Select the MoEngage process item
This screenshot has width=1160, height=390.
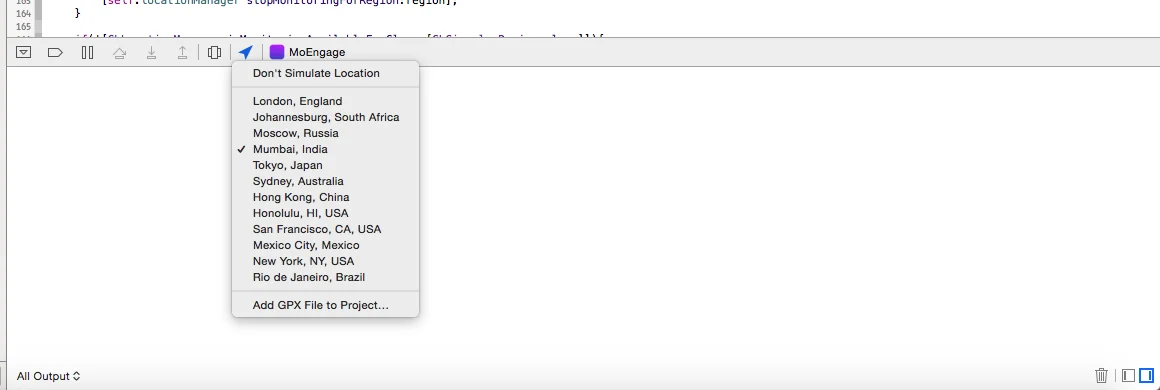pyautogui.click(x=307, y=52)
